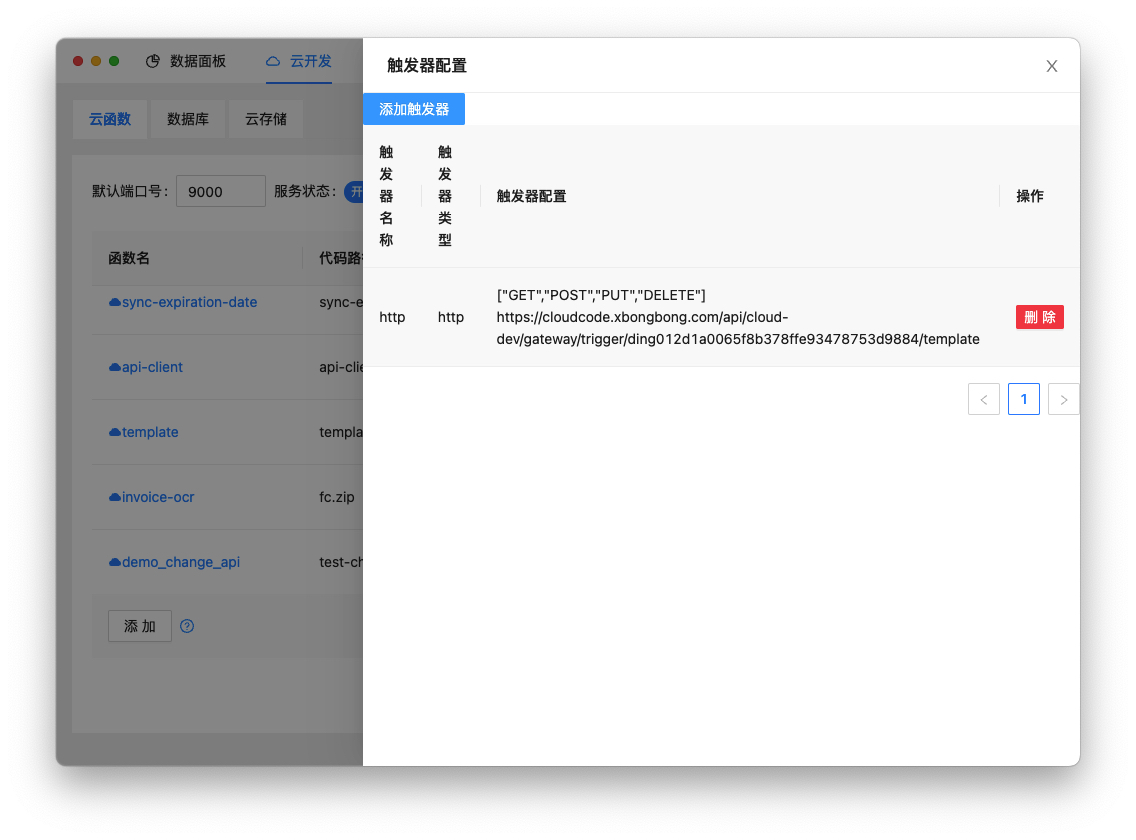Select the 云函数 tab
The width and height of the screenshot is (1136, 840).
(110, 119)
